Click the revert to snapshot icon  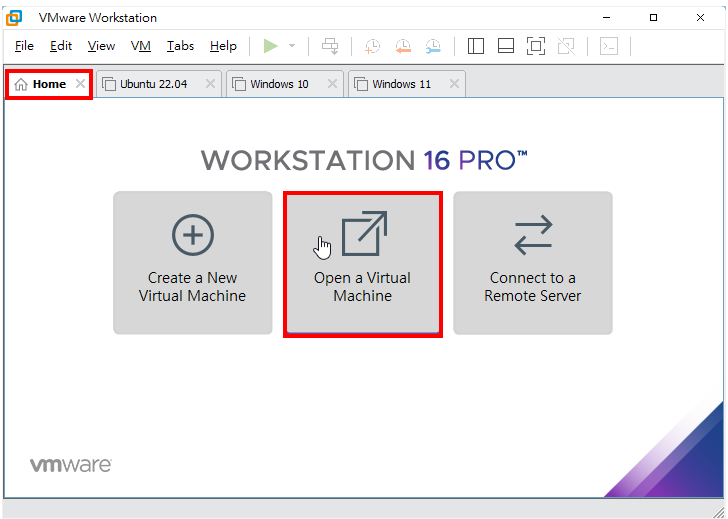403,46
